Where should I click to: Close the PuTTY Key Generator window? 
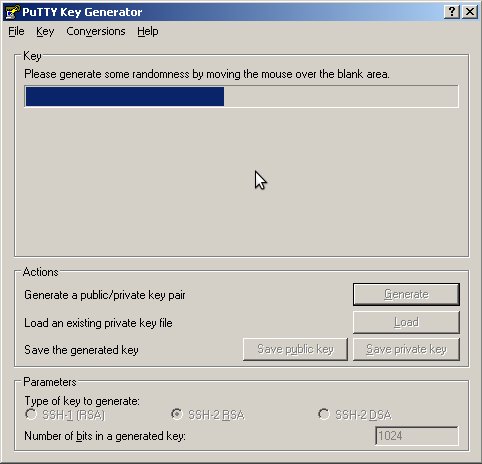pos(470,12)
